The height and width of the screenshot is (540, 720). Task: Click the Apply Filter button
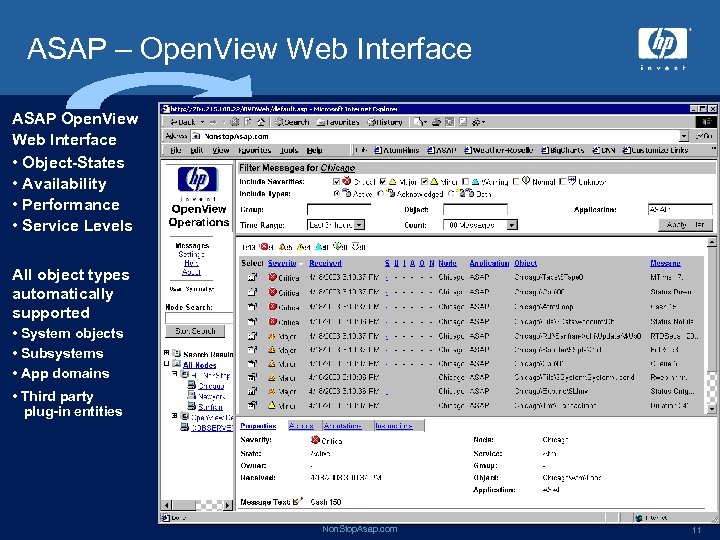pos(686,225)
